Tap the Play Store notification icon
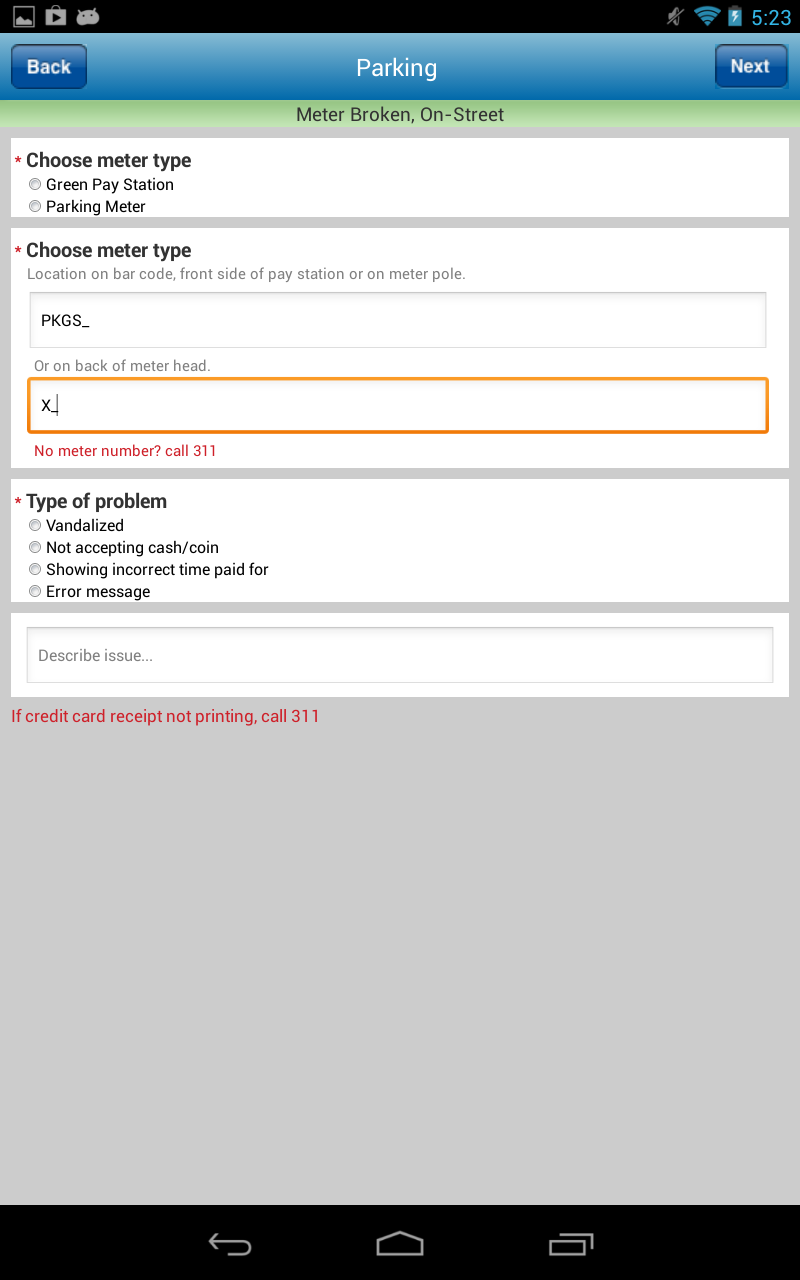 [x=56, y=16]
